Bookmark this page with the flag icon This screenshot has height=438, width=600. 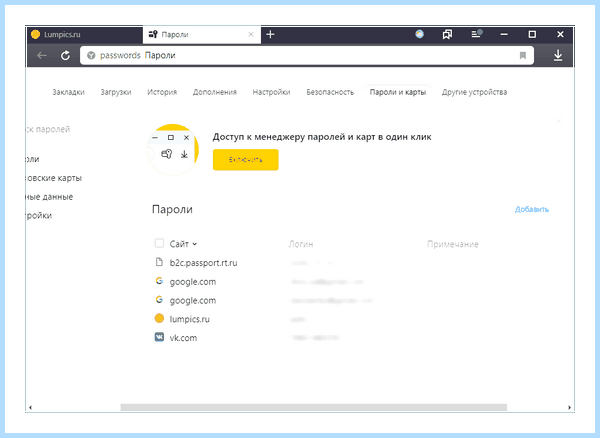tap(523, 55)
